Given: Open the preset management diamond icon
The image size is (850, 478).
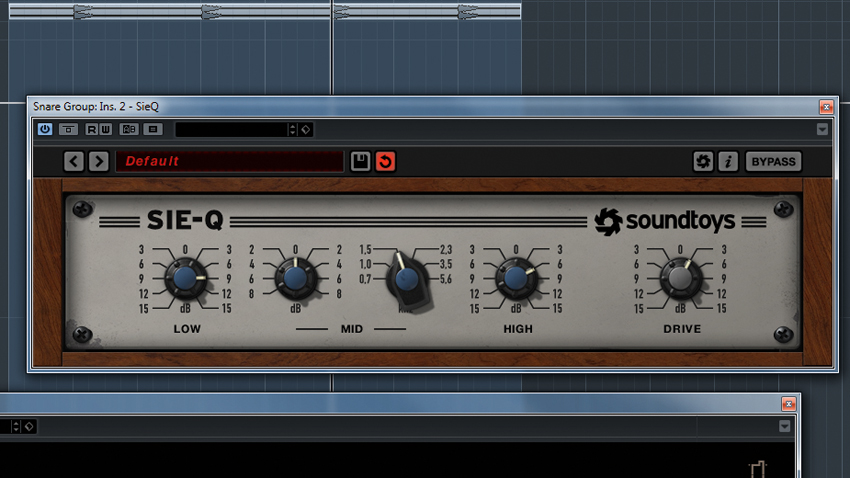Looking at the screenshot, I should click(x=306, y=130).
